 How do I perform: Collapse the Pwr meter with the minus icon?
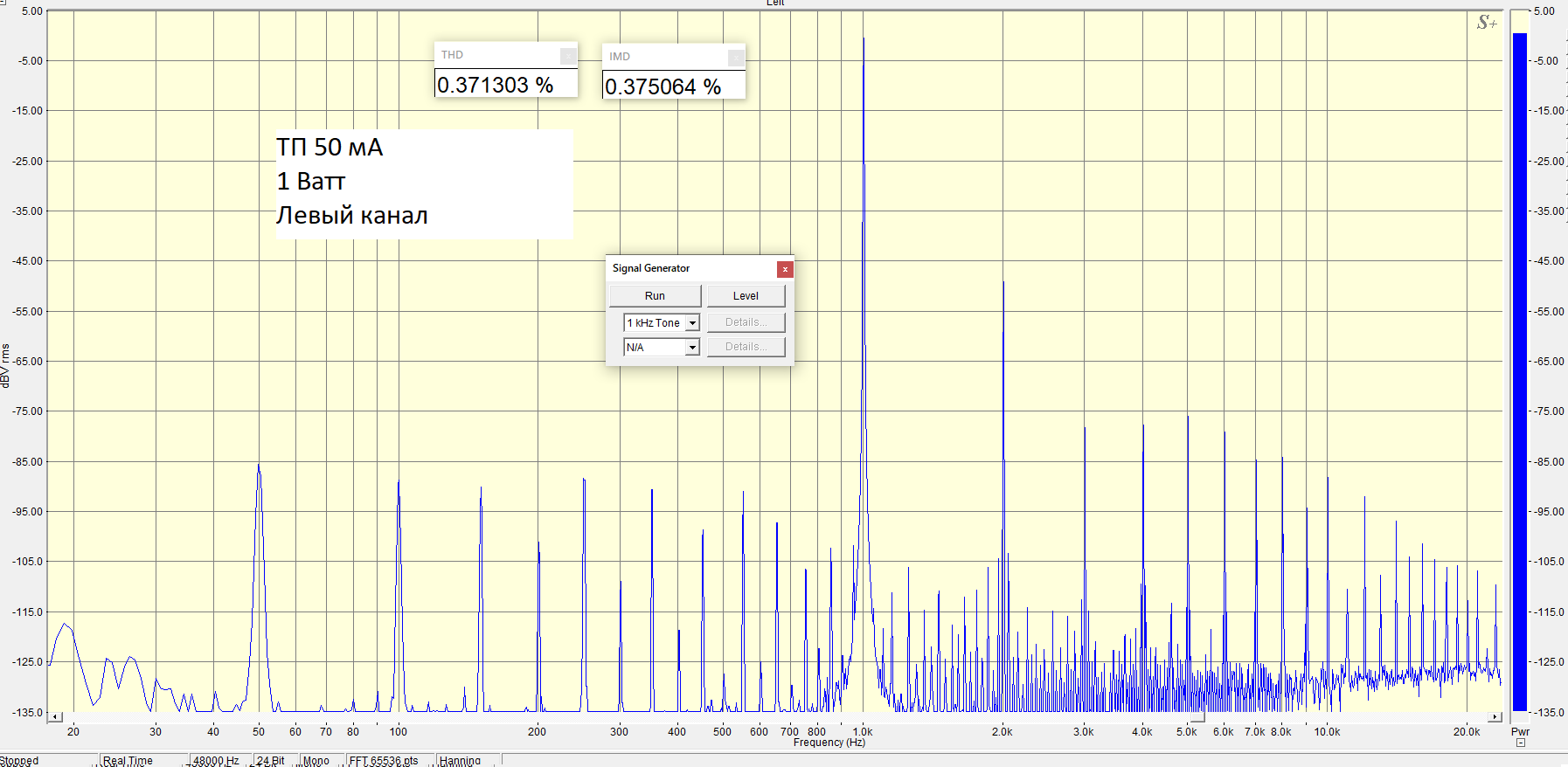[x=1521, y=743]
